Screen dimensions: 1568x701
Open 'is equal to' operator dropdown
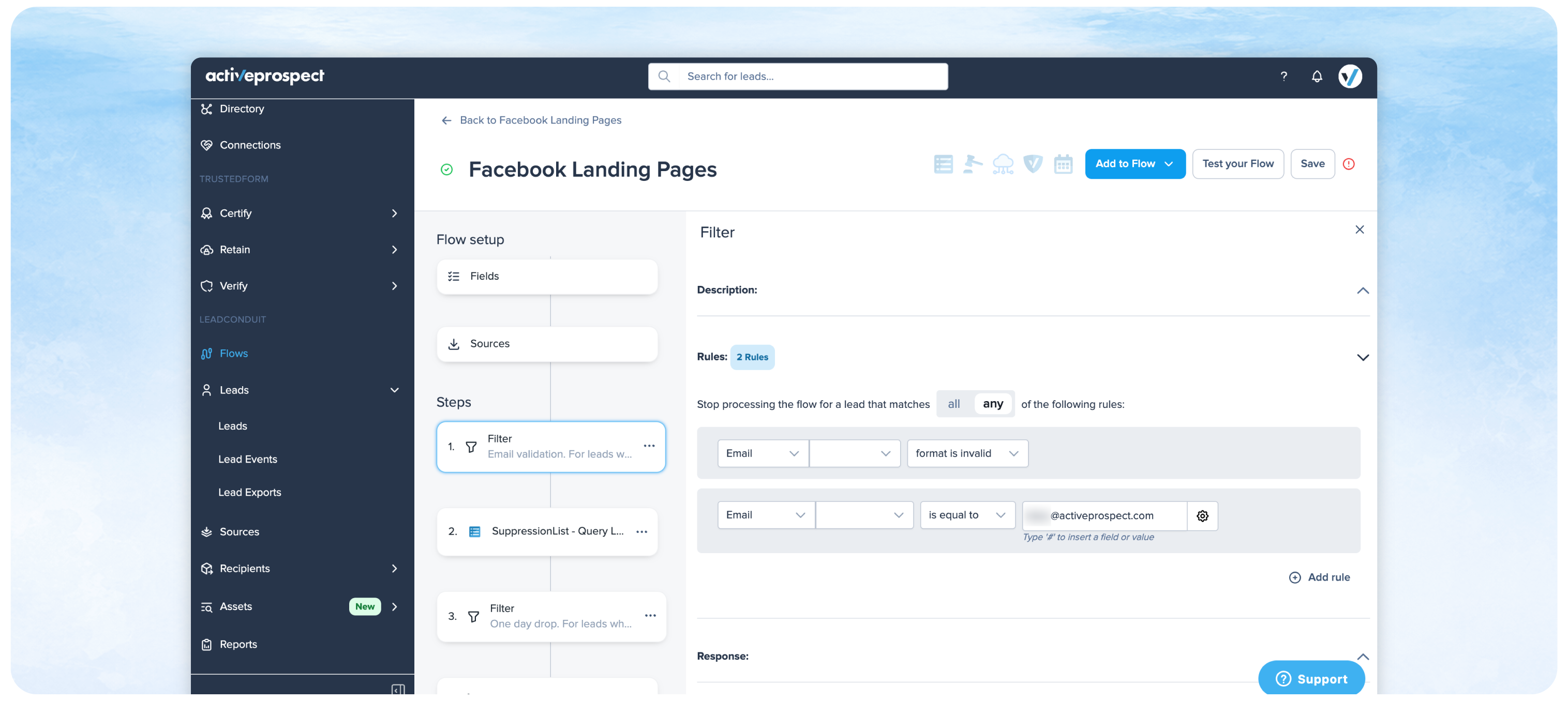pyautogui.click(x=967, y=515)
